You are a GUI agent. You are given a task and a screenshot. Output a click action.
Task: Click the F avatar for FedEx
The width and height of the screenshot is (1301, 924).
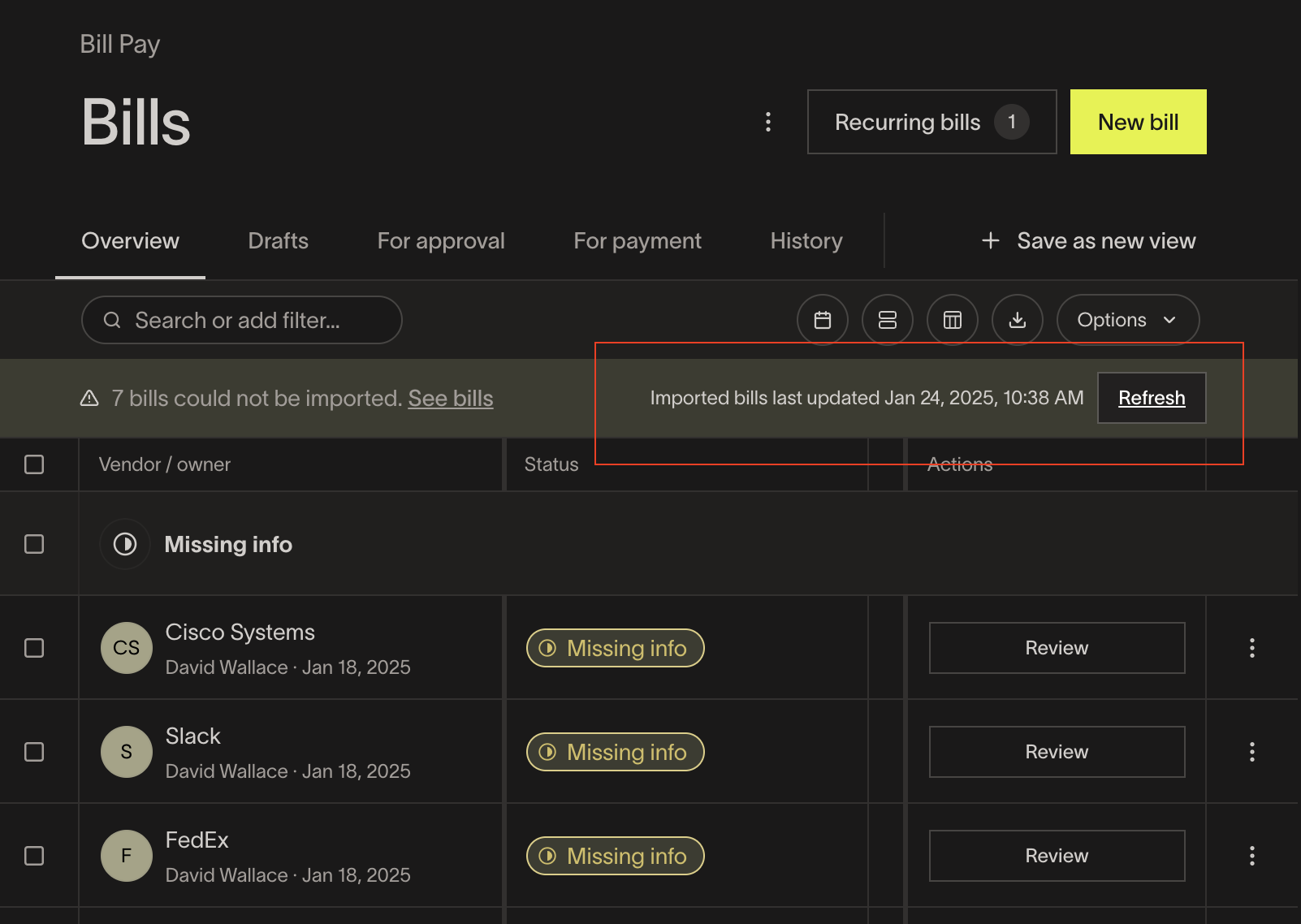[127, 856]
